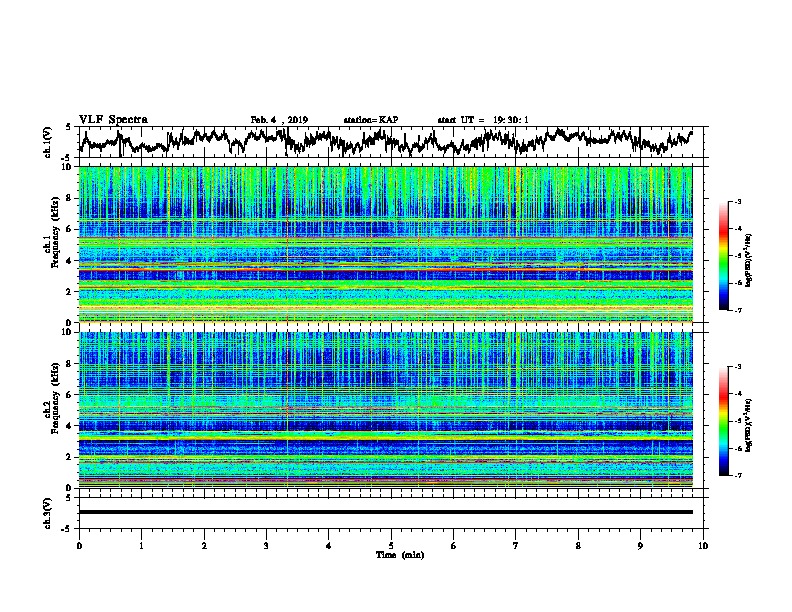Click the ch.2 color scale bar

[723, 421]
